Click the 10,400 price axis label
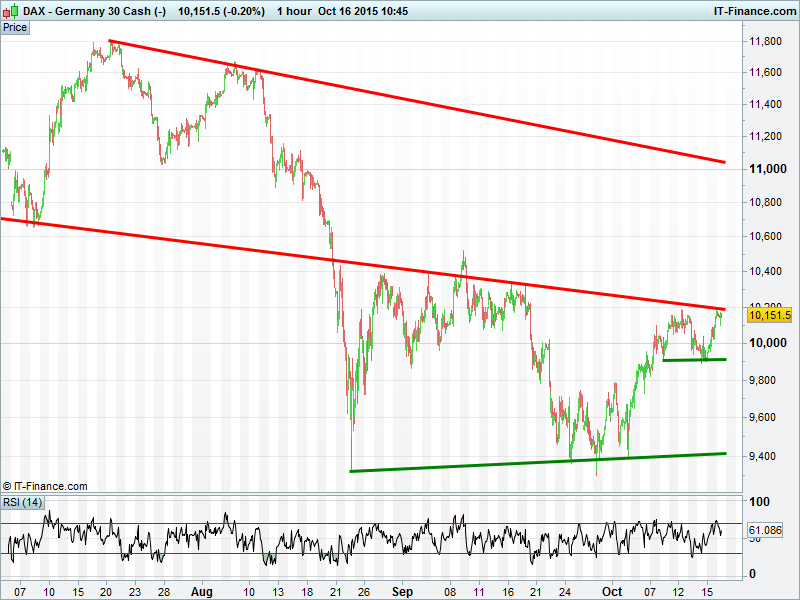Viewport: 800px width, 600px height. (x=765, y=271)
